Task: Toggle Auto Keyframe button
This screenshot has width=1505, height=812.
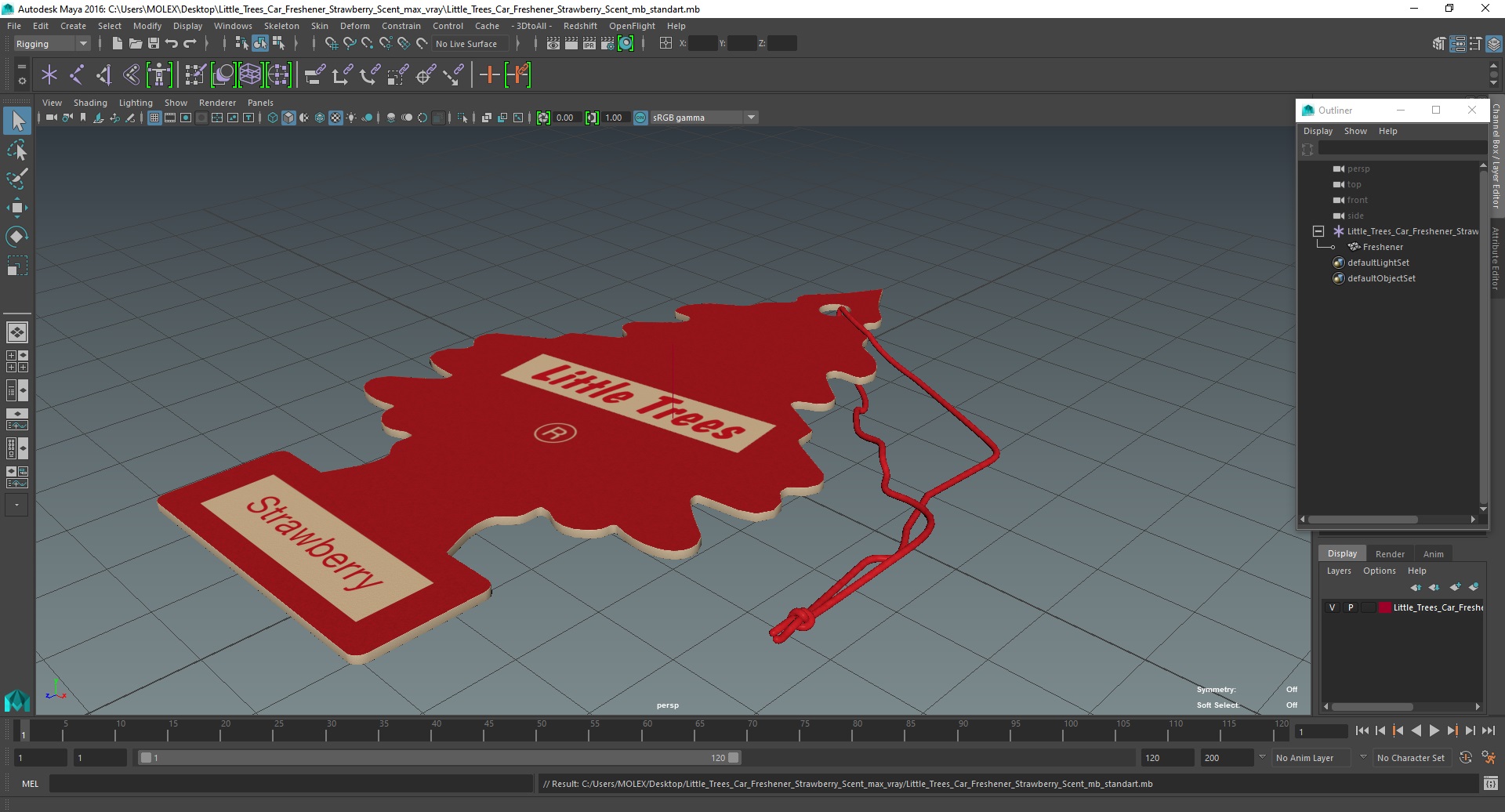Action: (1466, 758)
